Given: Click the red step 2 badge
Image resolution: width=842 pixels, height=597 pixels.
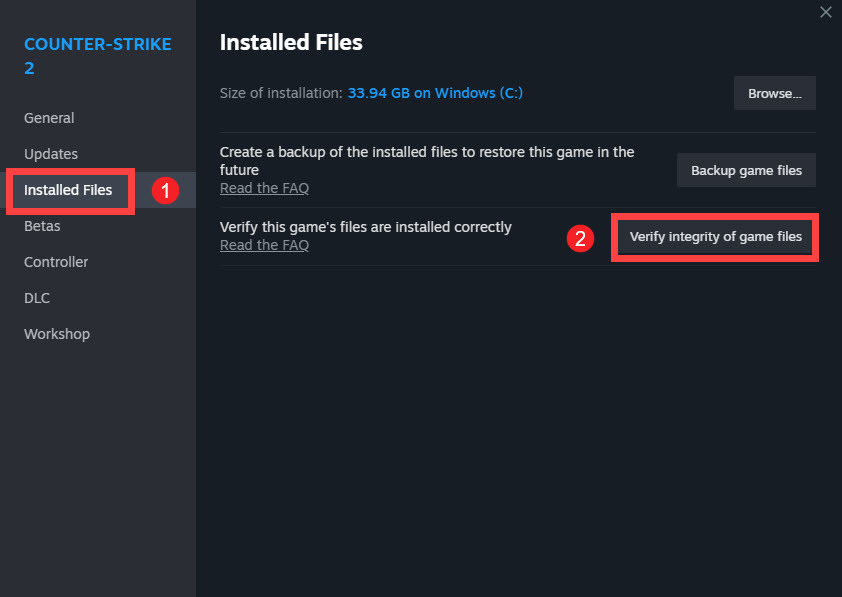Looking at the screenshot, I should [x=580, y=238].
